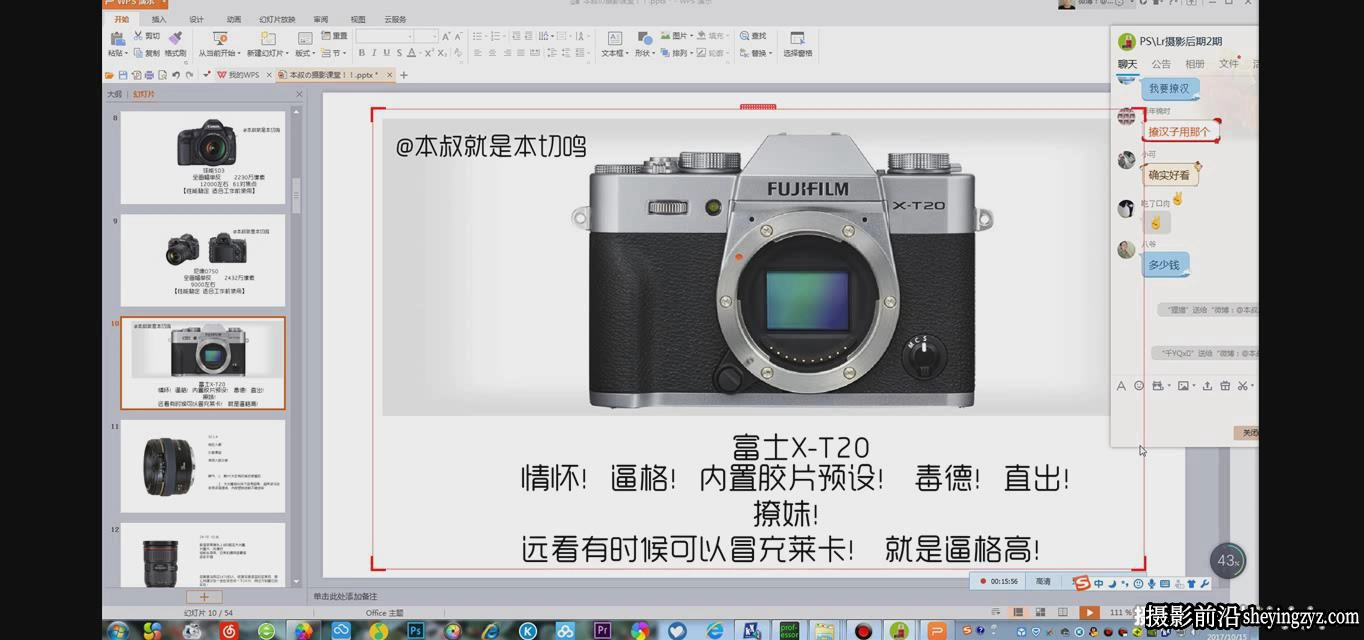Screen dimensions: 1364x640
Task: Click the Windows Start button
Action: point(118,630)
